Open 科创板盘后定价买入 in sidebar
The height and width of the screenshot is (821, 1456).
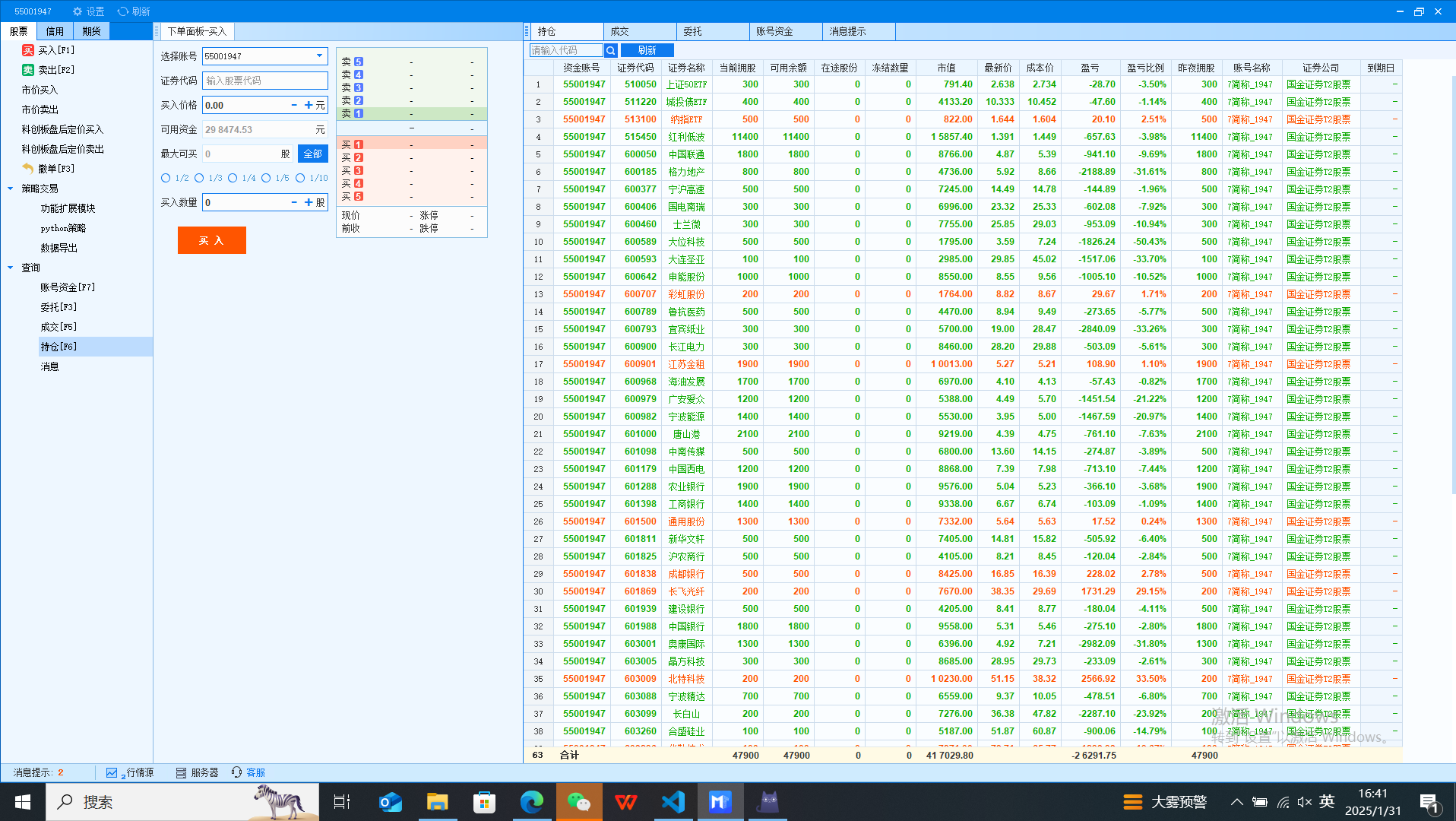62,129
